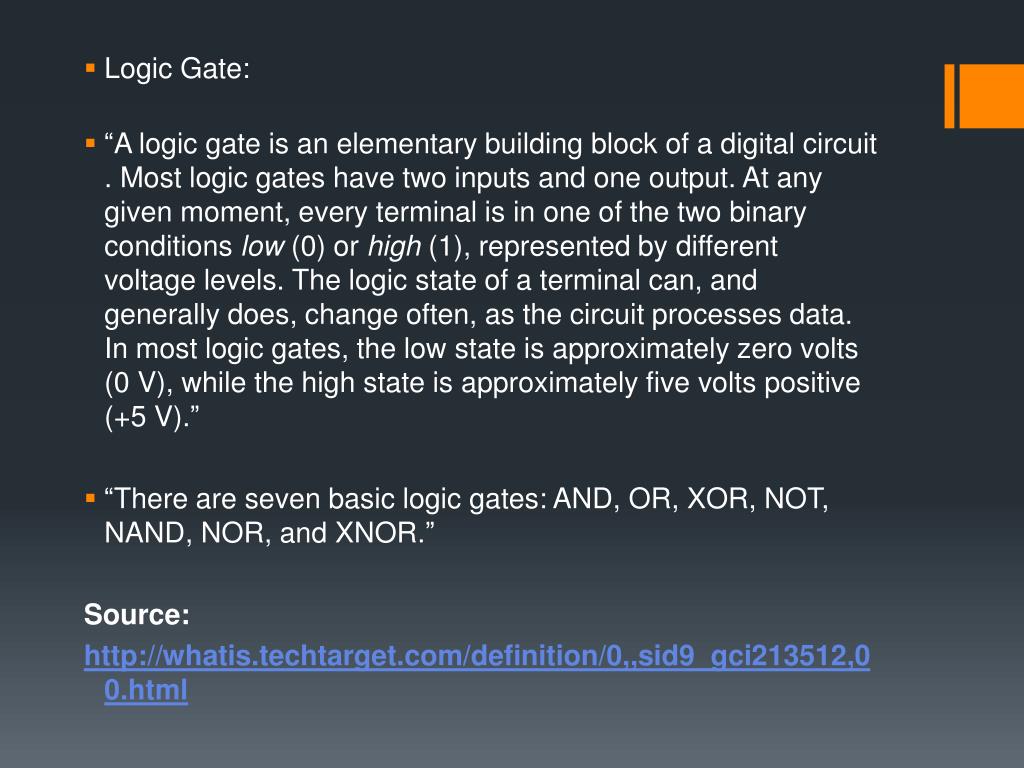Image resolution: width=1024 pixels, height=768 pixels.
Task: Click the italic word 'high'
Action: point(394,247)
